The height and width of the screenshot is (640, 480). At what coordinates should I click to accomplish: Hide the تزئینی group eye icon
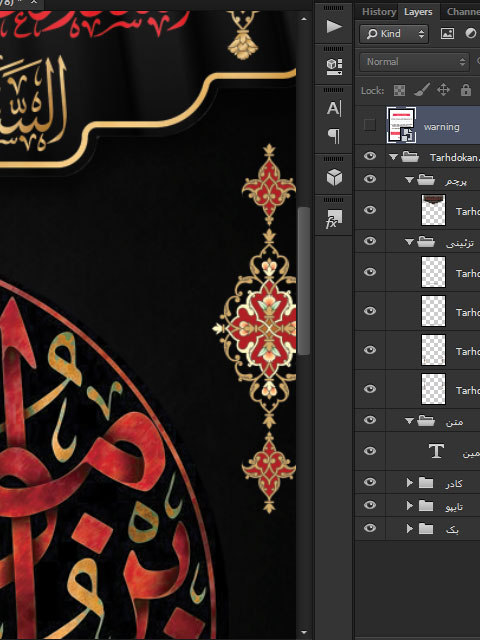(x=370, y=241)
